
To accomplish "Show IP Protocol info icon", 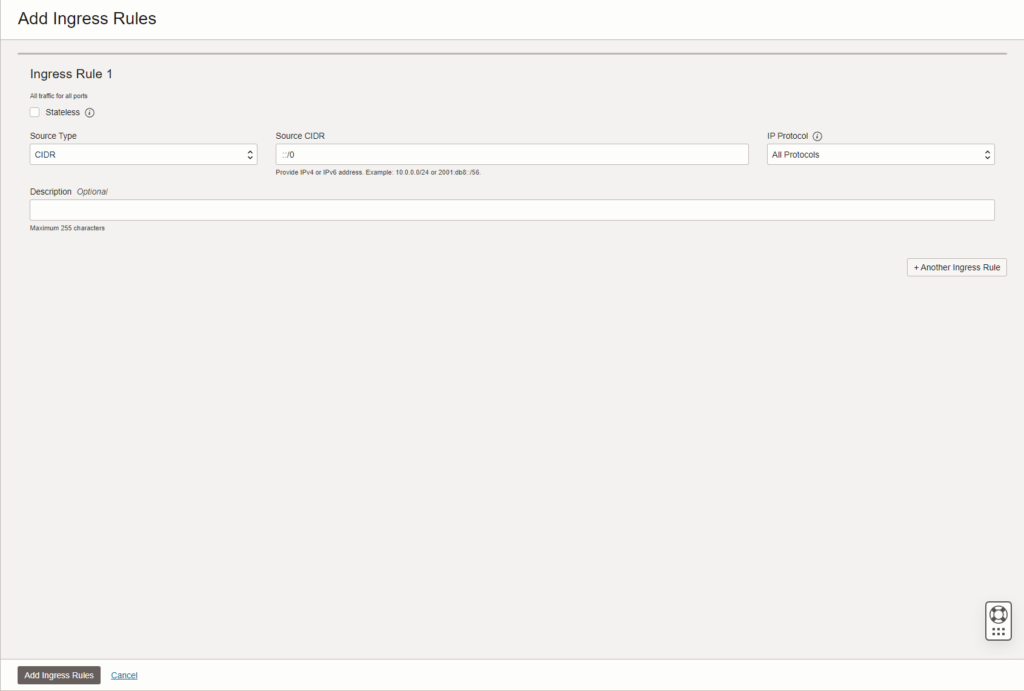I will [x=817, y=137].
